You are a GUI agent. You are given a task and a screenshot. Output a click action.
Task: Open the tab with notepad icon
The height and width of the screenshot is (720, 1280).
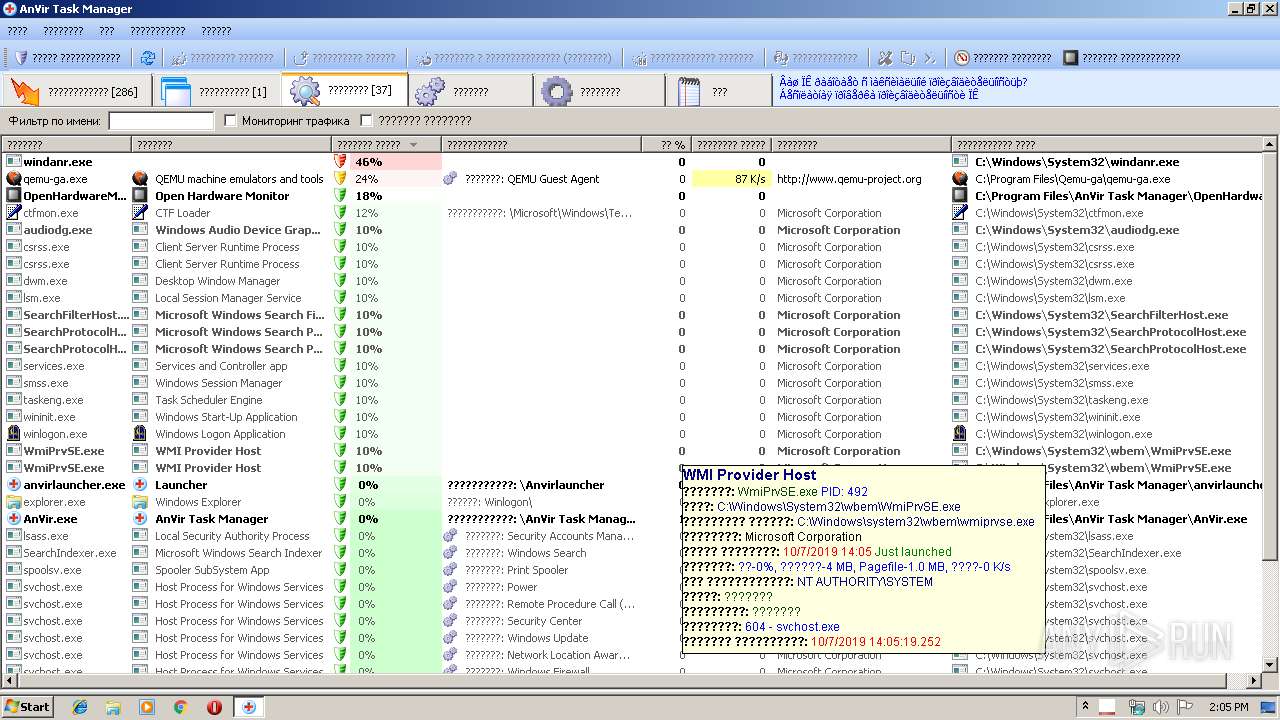(x=718, y=91)
